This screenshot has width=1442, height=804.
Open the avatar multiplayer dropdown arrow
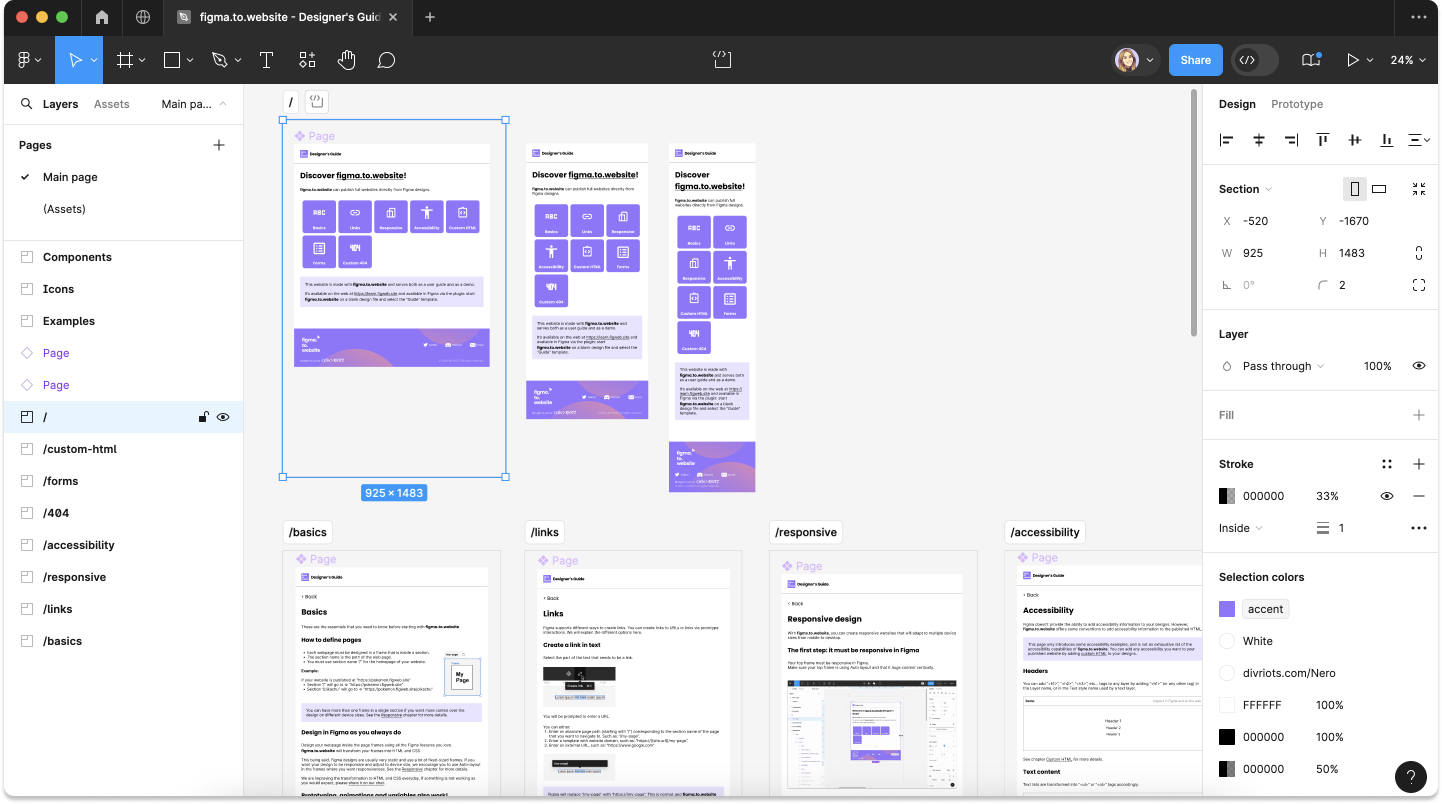1150,60
